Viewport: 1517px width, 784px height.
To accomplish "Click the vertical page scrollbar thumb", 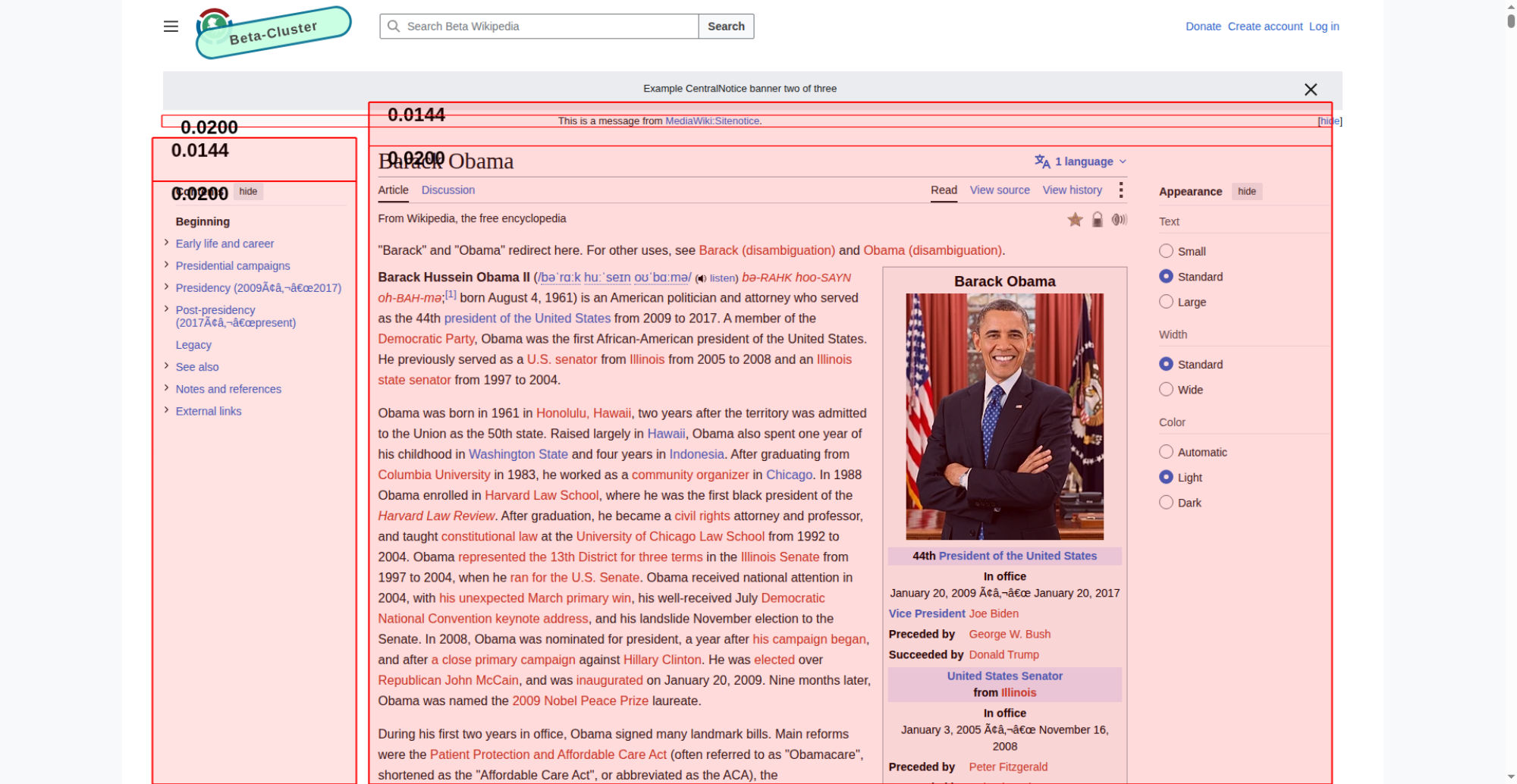I will (1510, 20).
